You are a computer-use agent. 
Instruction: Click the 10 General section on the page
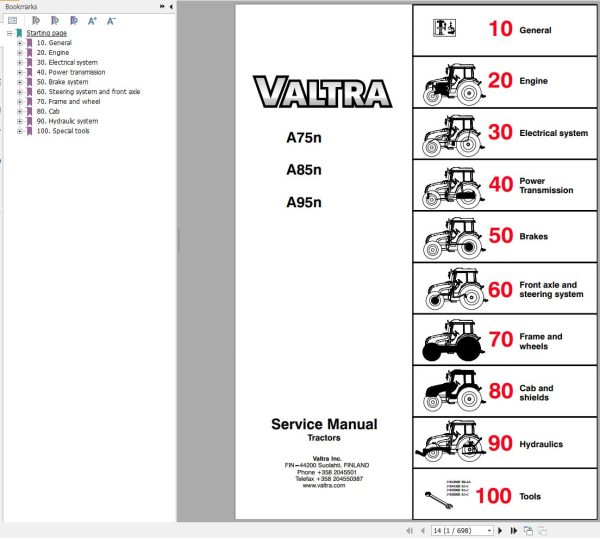(505, 30)
